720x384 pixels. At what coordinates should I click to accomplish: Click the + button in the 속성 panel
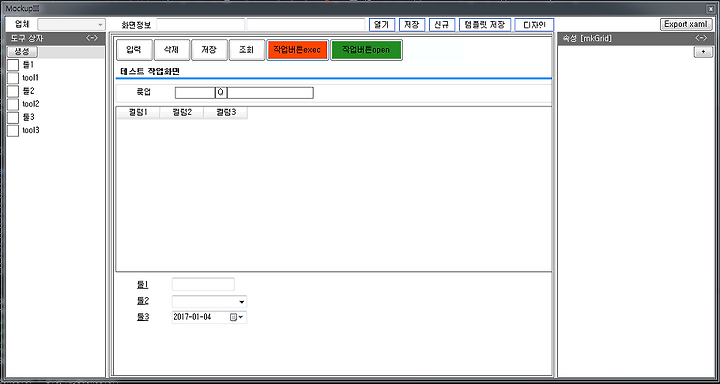pyautogui.click(x=702, y=52)
